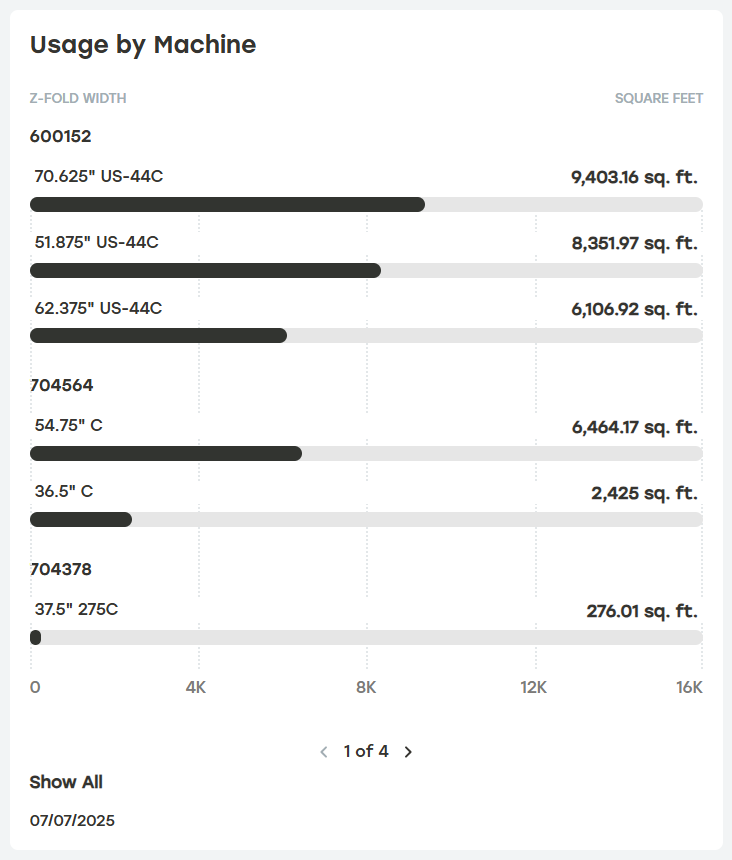Viewport: 732px width, 860px height.
Task: Click the 9,403.16 sq. ft. value label
Action: pyautogui.click(x=636, y=176)
